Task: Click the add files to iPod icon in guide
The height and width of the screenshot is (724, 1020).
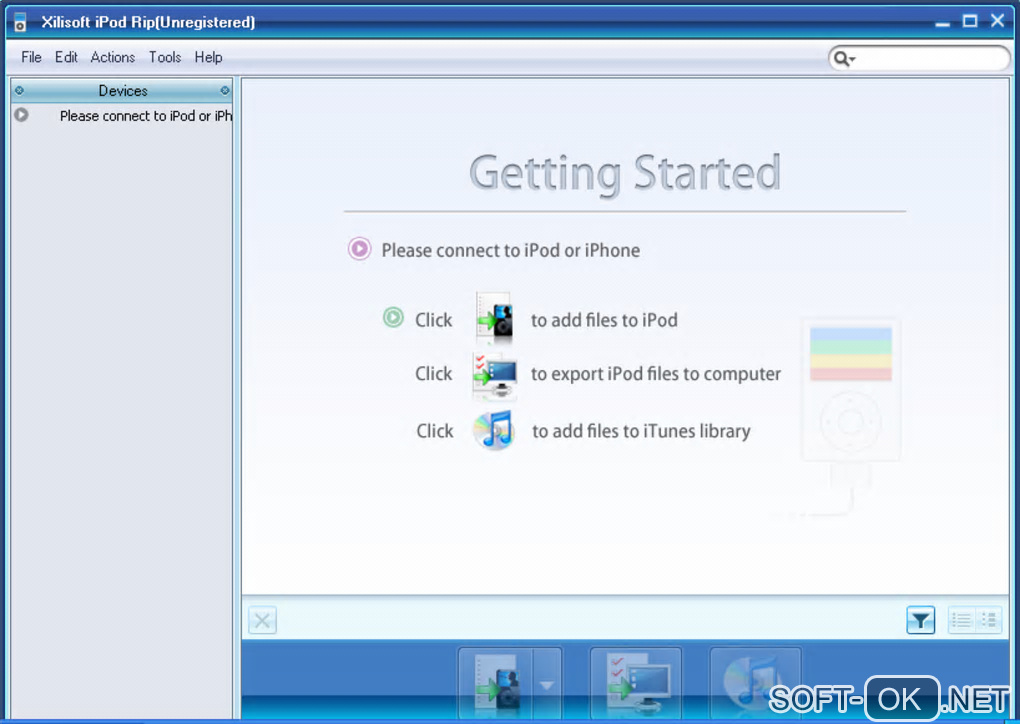Action: click(x=494, y=317)
